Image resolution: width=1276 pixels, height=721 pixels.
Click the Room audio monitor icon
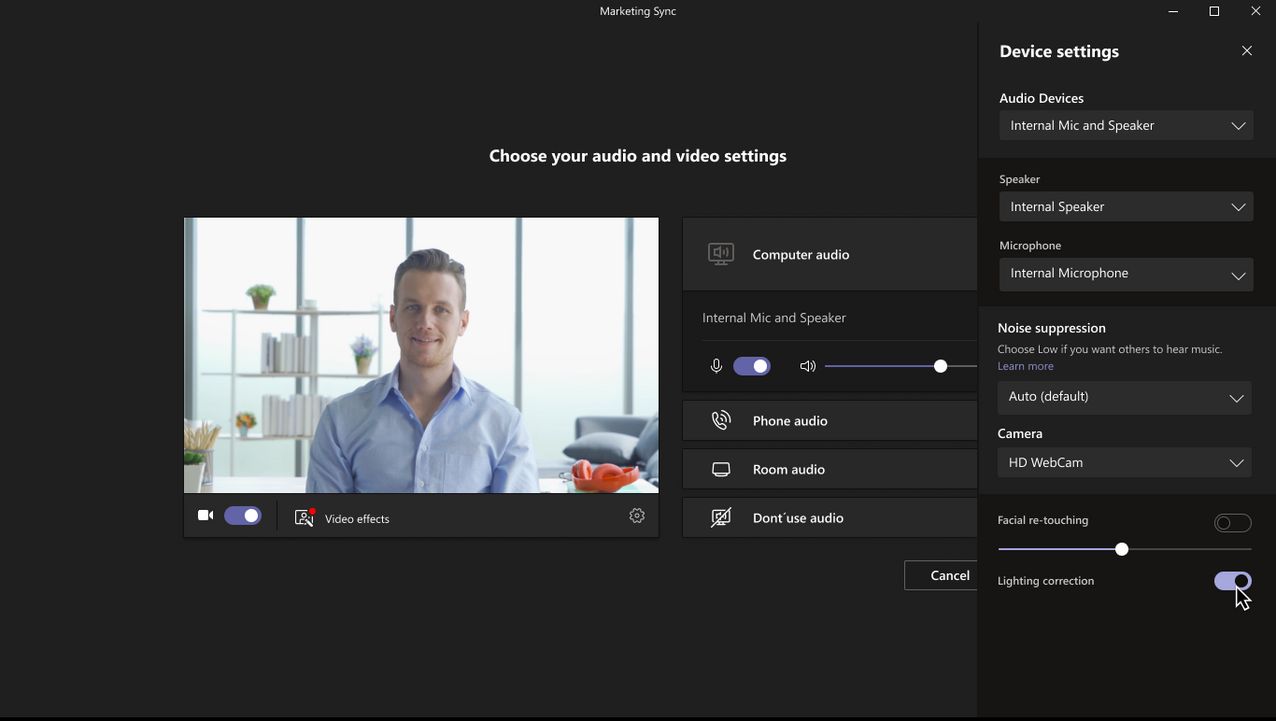[x=721, y=469]
